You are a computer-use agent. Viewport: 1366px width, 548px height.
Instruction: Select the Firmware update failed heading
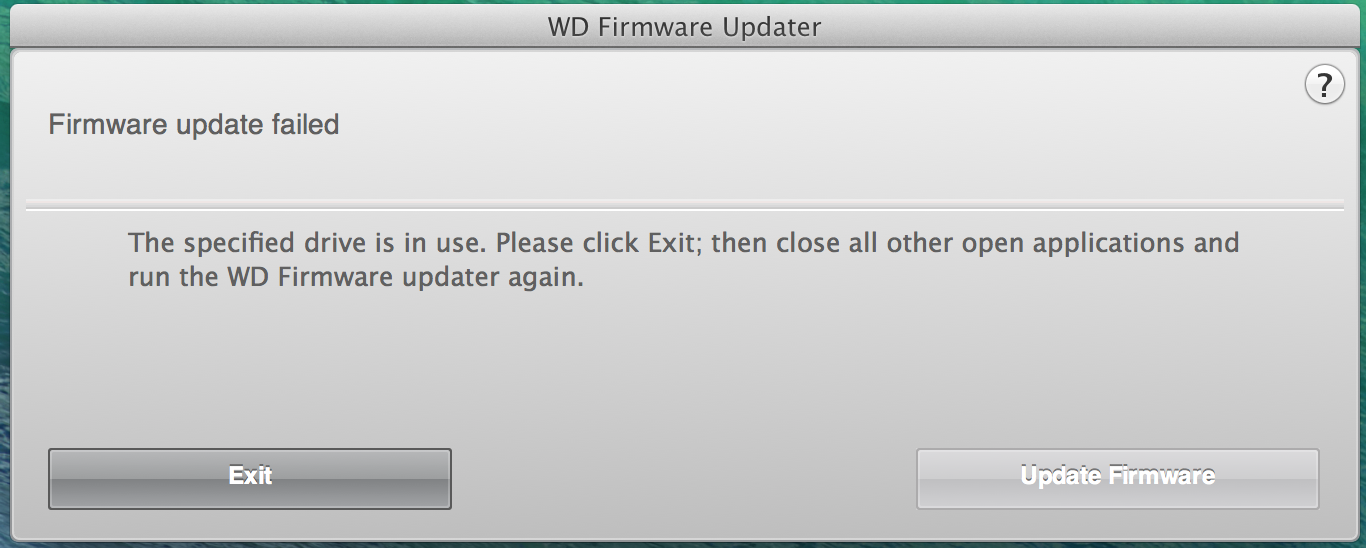coord(194,125)
